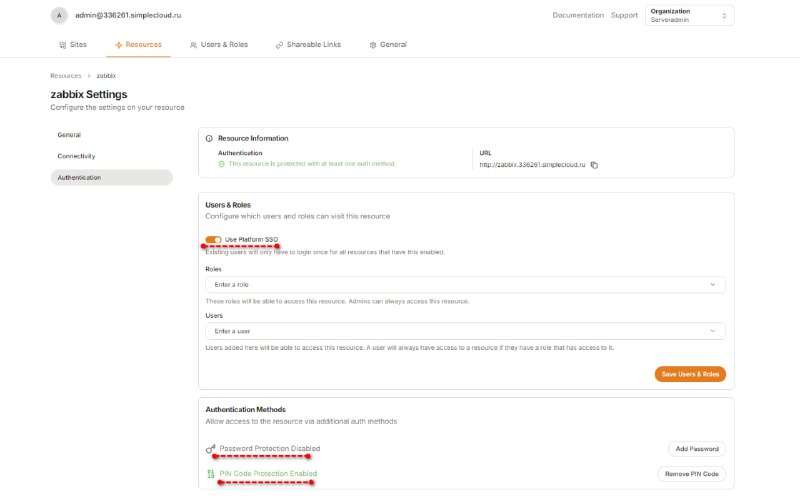Expand the Roles dropdown chevron
This screenshot has width=800, height=499.
tap(713, 285)
